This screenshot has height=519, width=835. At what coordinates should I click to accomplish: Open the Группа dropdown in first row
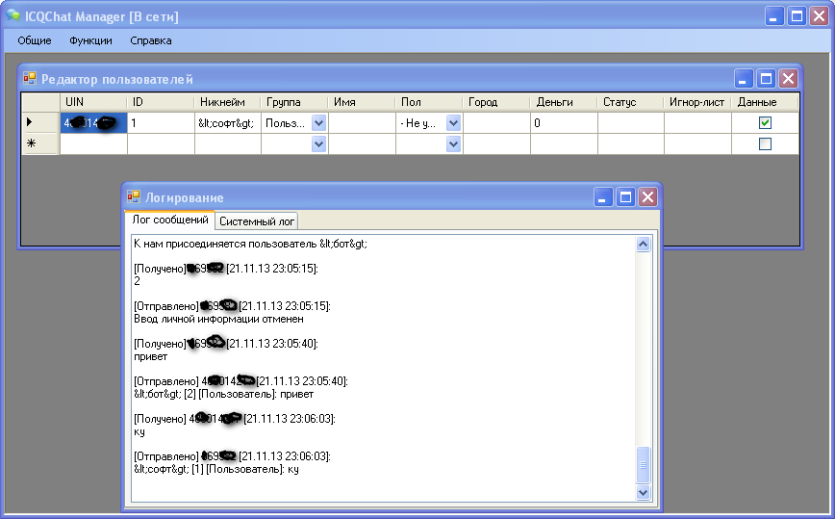click(318, 123)
